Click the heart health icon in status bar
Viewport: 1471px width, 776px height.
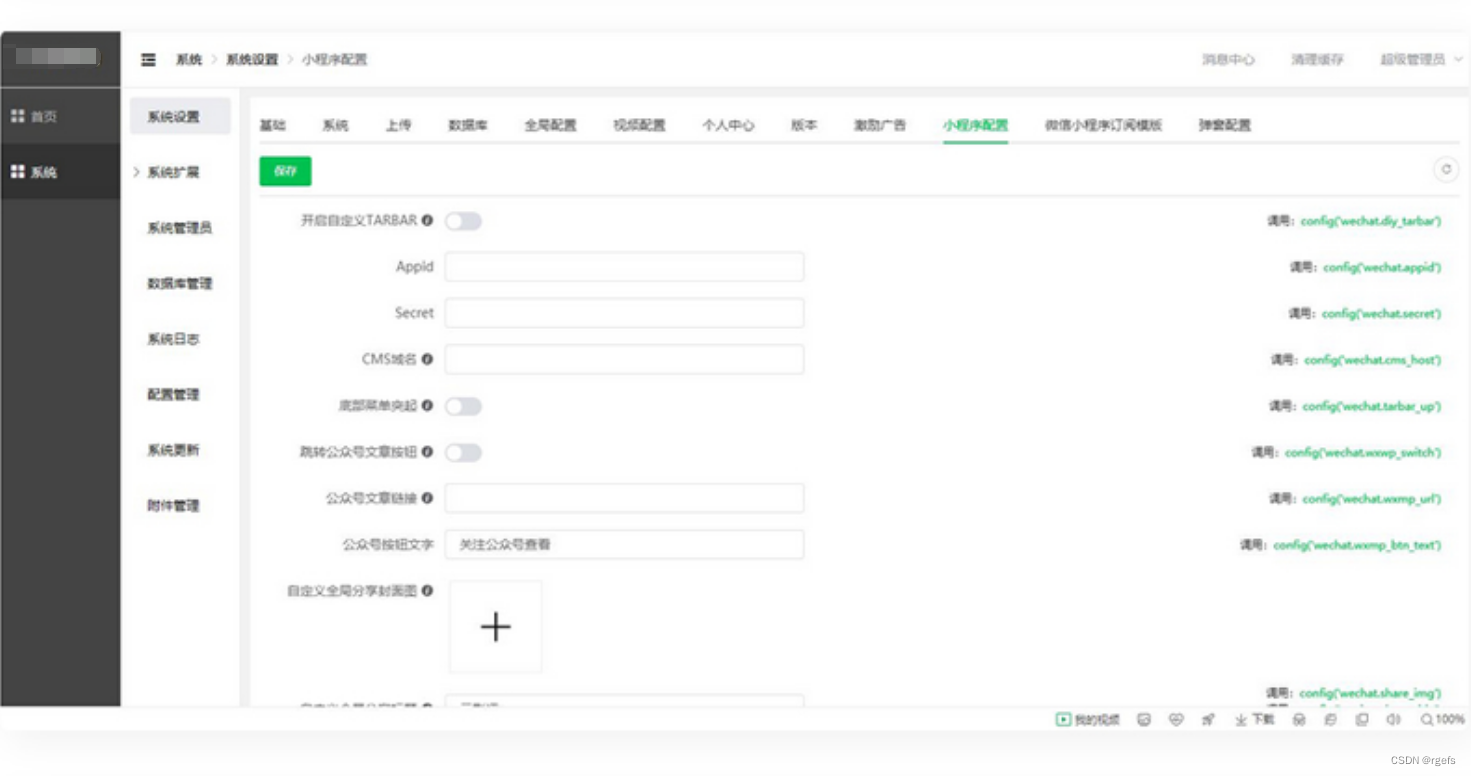click(1176, 720)
